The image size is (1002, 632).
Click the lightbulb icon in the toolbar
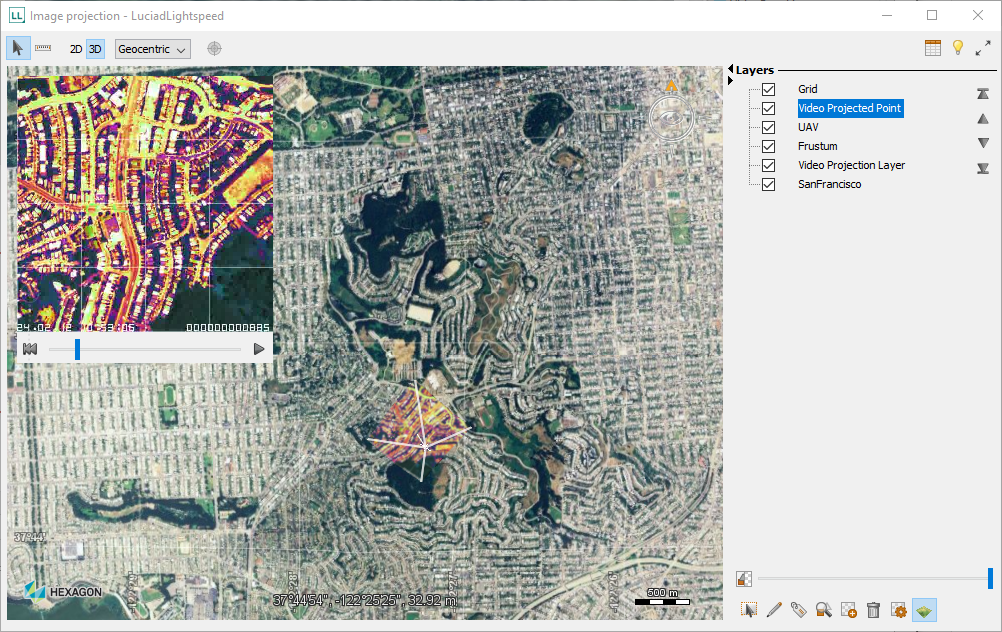(957, 48)
